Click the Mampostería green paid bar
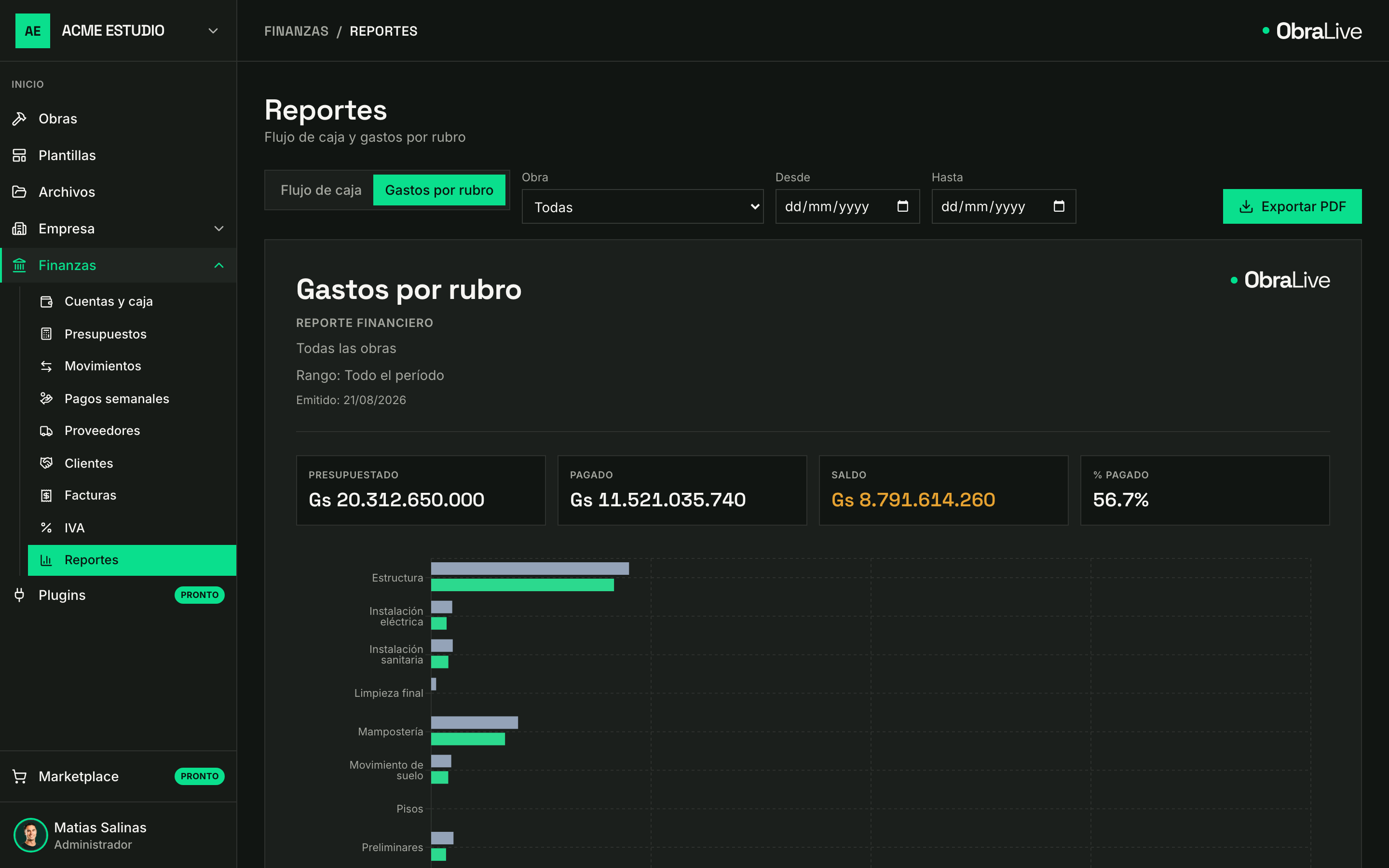1389x868 pixels. pos(468,739)
